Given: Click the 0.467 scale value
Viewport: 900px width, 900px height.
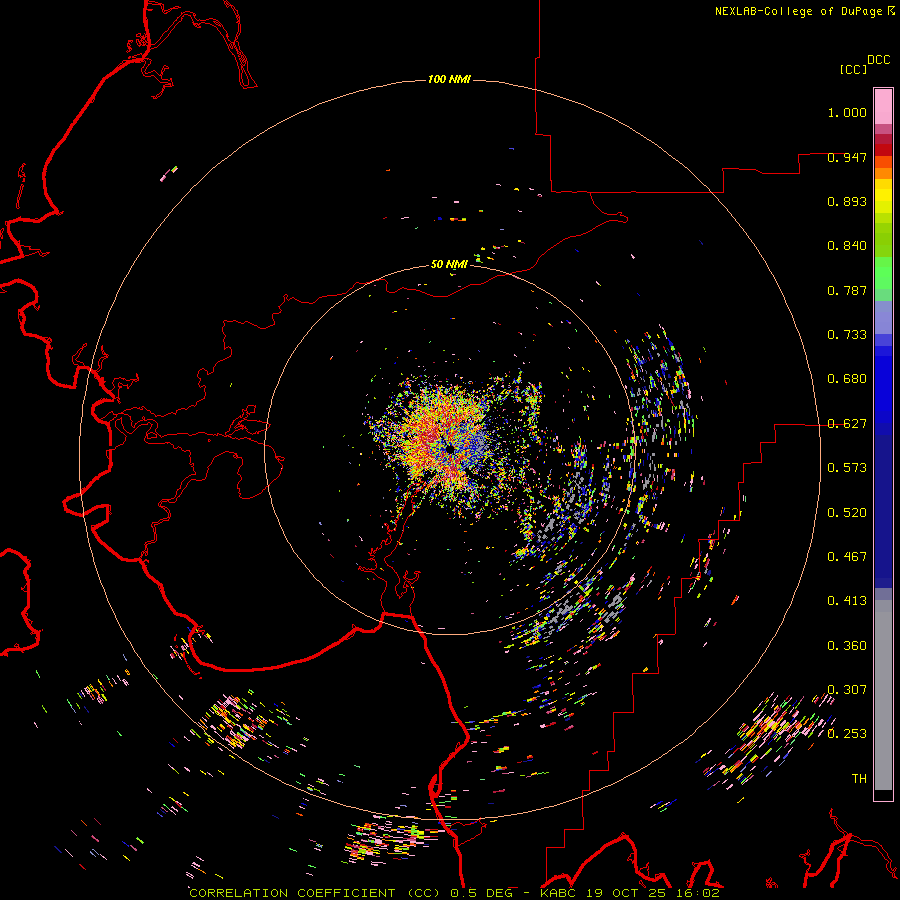Looking at the screenshot, I should 847,557.
